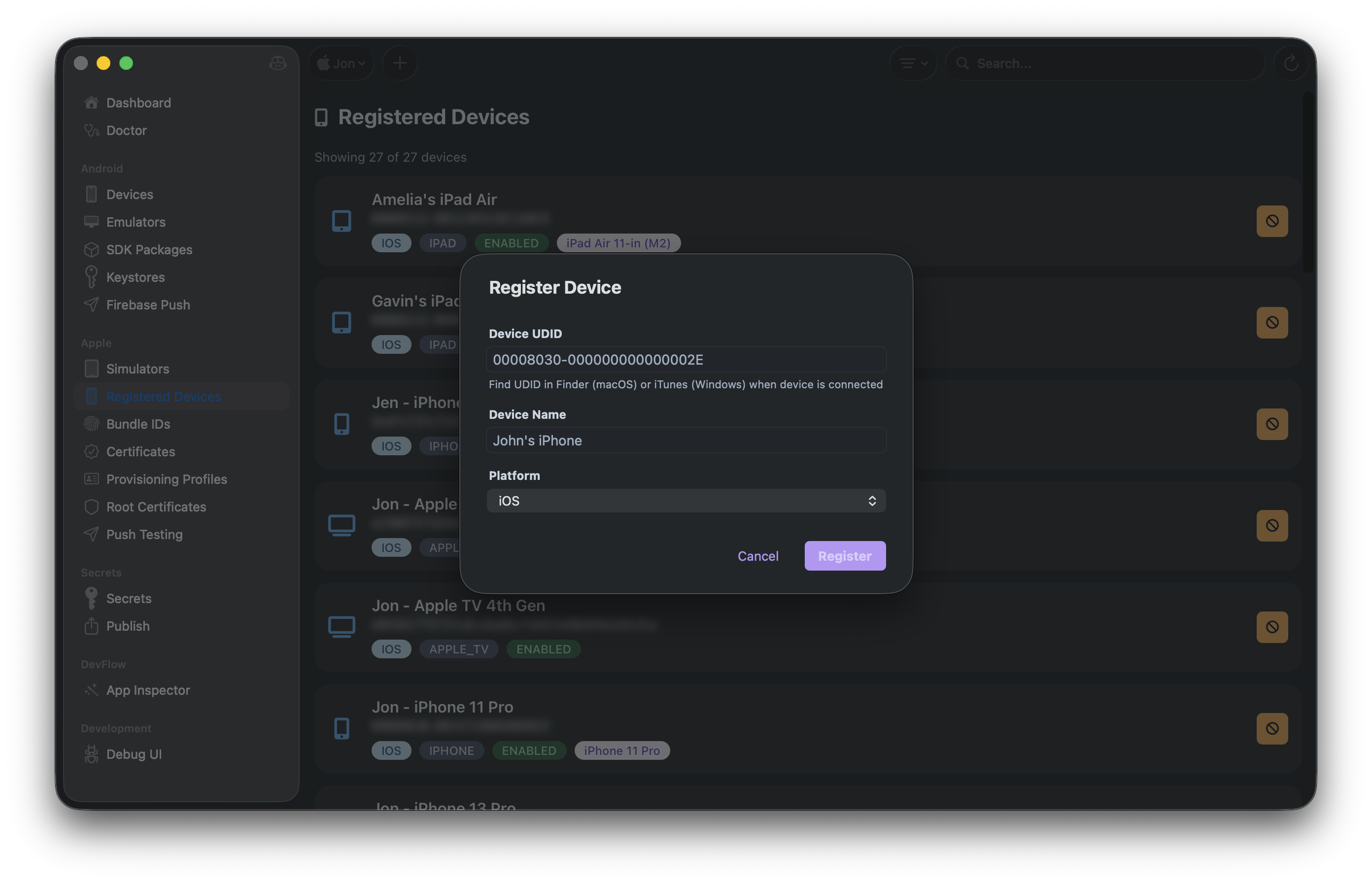Disable the Jen - iPhone device

coord(1272,424)
